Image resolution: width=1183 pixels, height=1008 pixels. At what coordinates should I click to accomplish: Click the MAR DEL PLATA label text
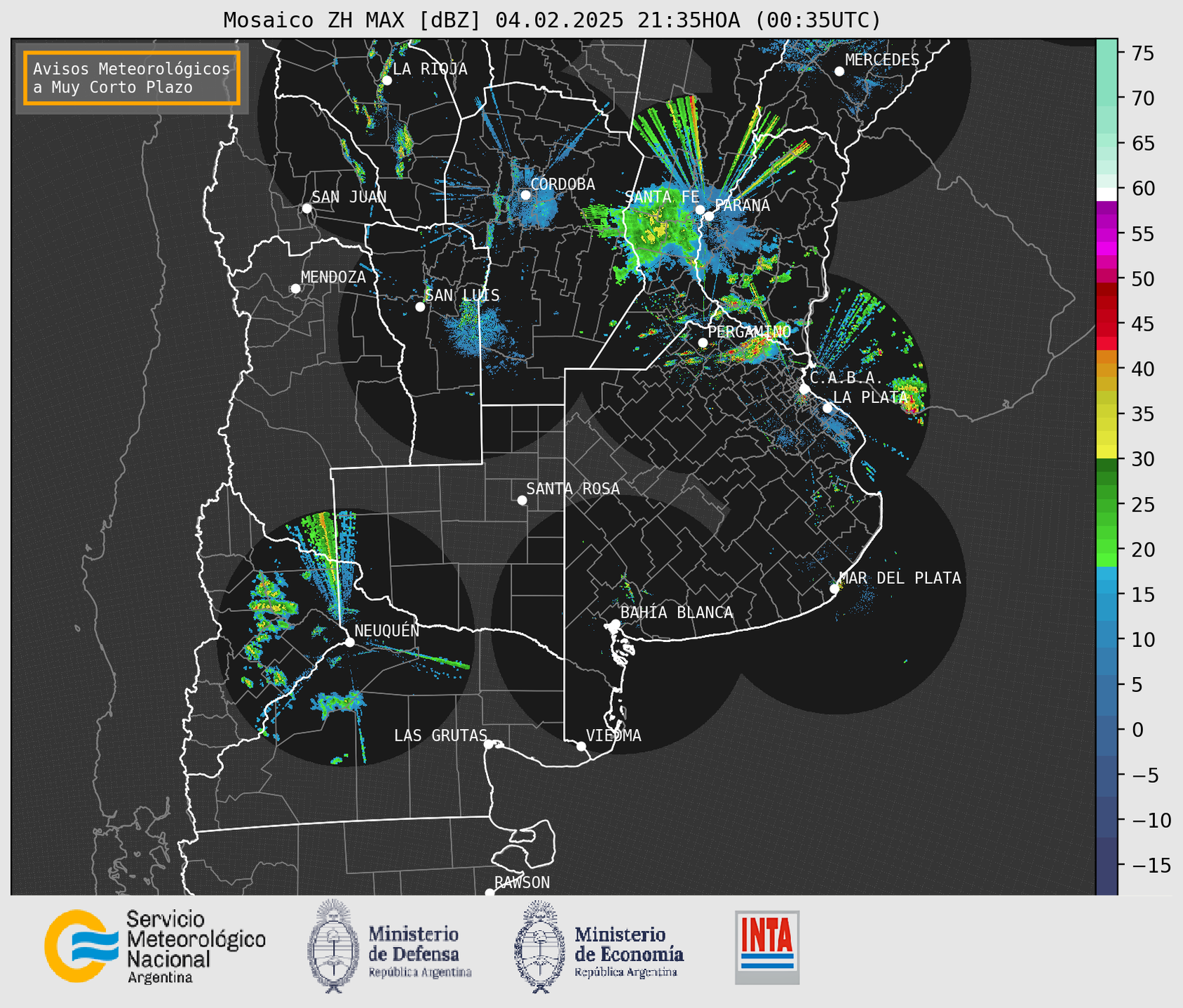(x=900, y=578)
